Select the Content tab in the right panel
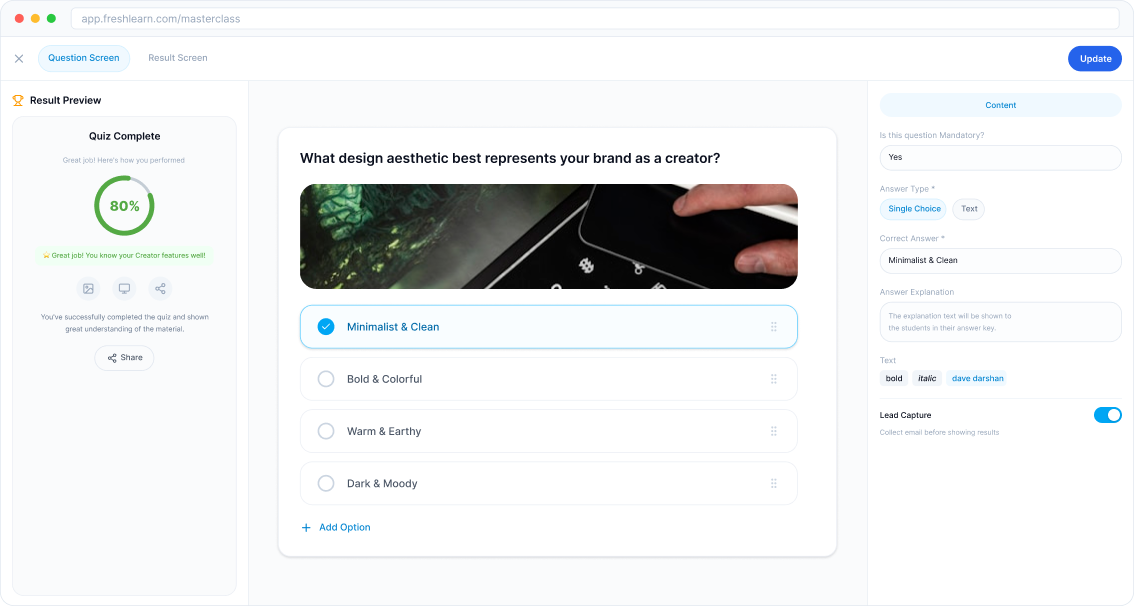The image size is (1134, 606). click(x=1000, y=105)
